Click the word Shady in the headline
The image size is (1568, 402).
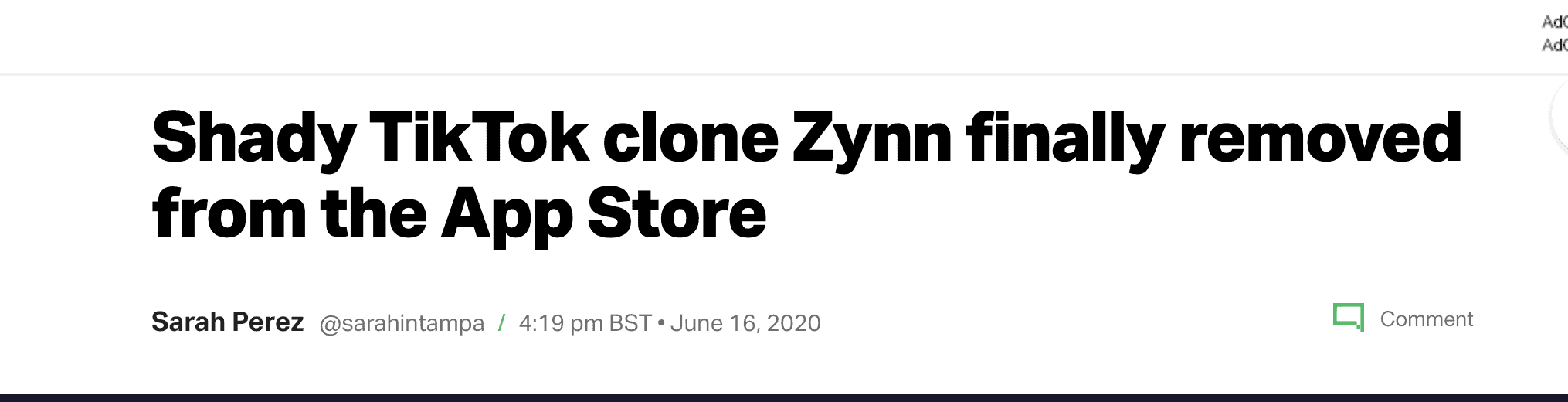[253, 139]
